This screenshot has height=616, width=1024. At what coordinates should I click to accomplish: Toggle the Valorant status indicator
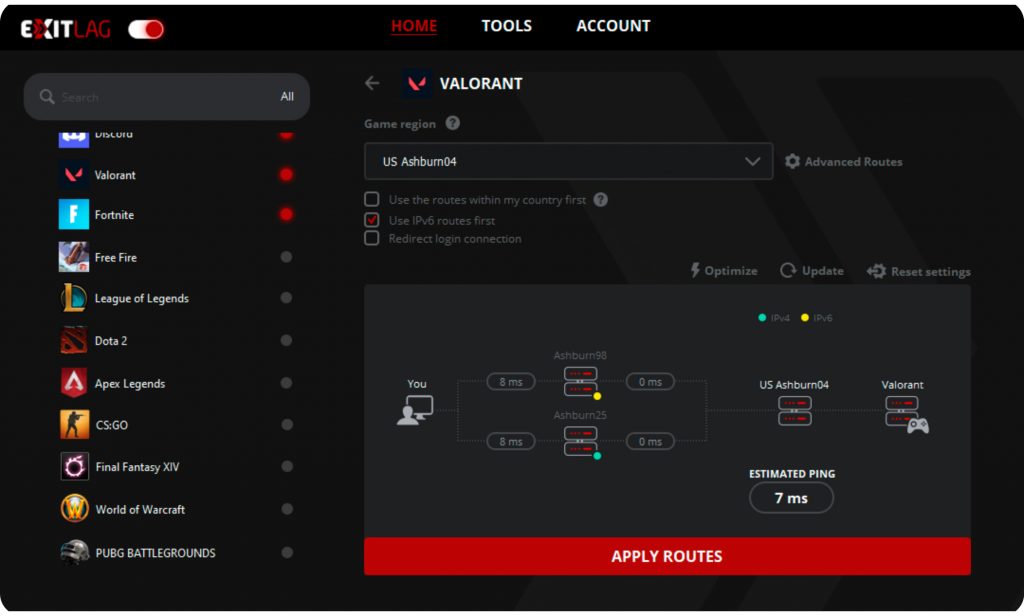pos(286,174)
